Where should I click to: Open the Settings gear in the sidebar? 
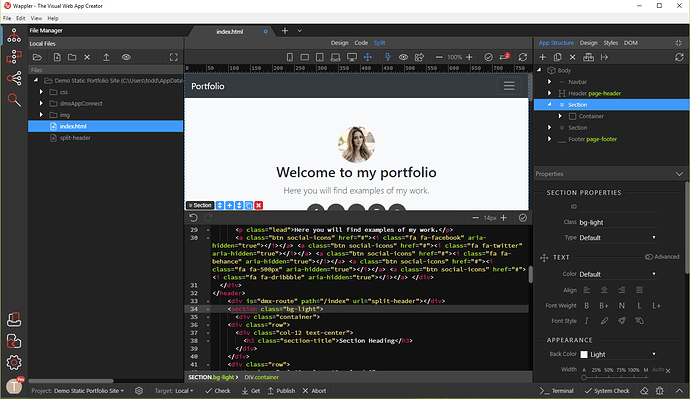point(14,362)
